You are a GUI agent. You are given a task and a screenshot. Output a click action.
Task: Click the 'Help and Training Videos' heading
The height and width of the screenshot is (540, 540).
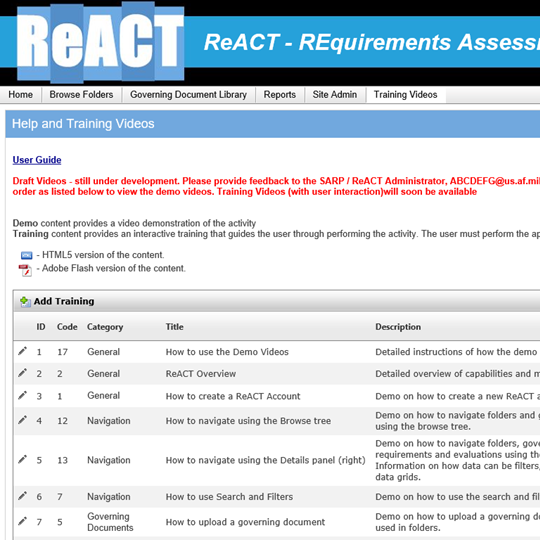coord(83,124)
